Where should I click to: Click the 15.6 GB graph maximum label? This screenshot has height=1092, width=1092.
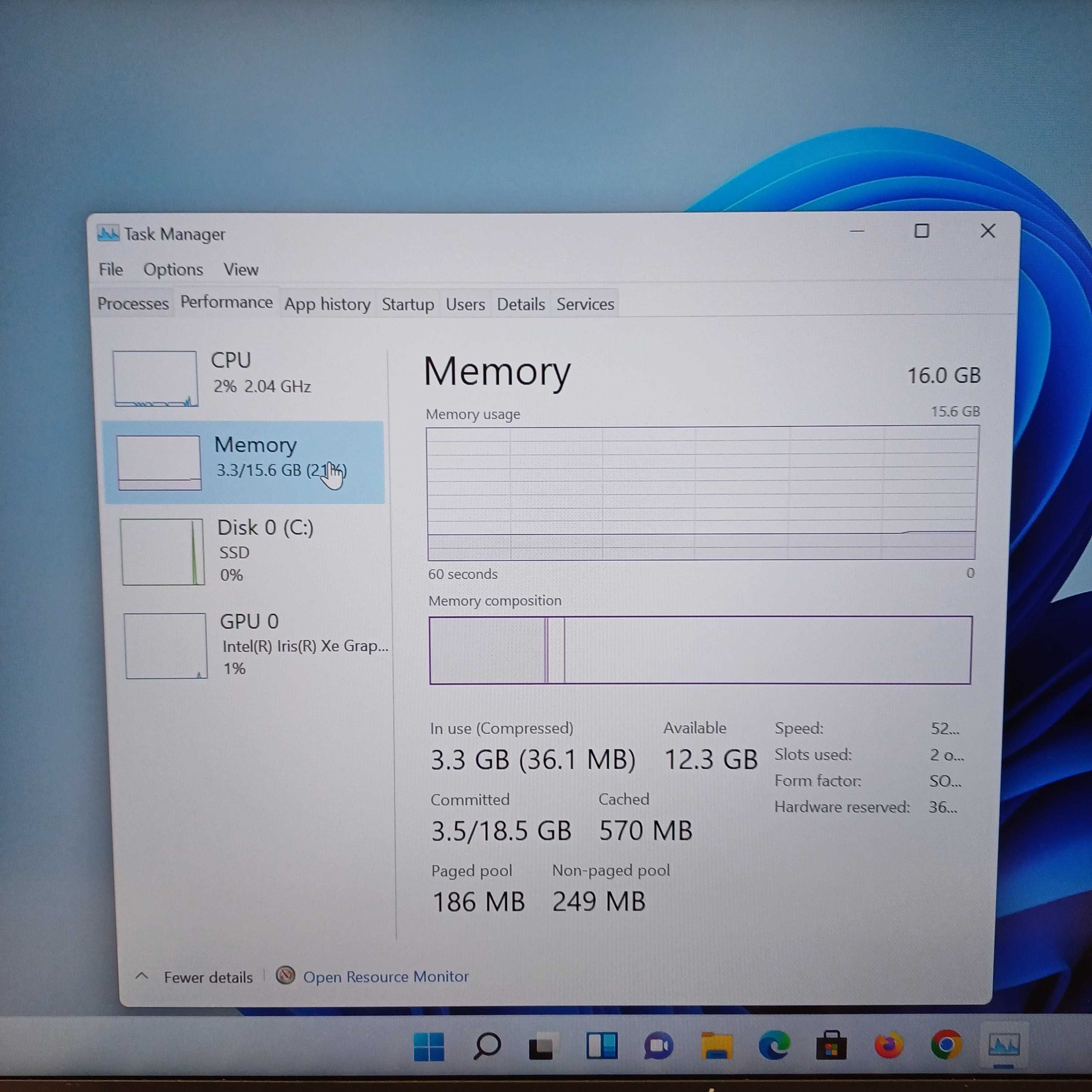pyautogui.click(x=955, y=411)
